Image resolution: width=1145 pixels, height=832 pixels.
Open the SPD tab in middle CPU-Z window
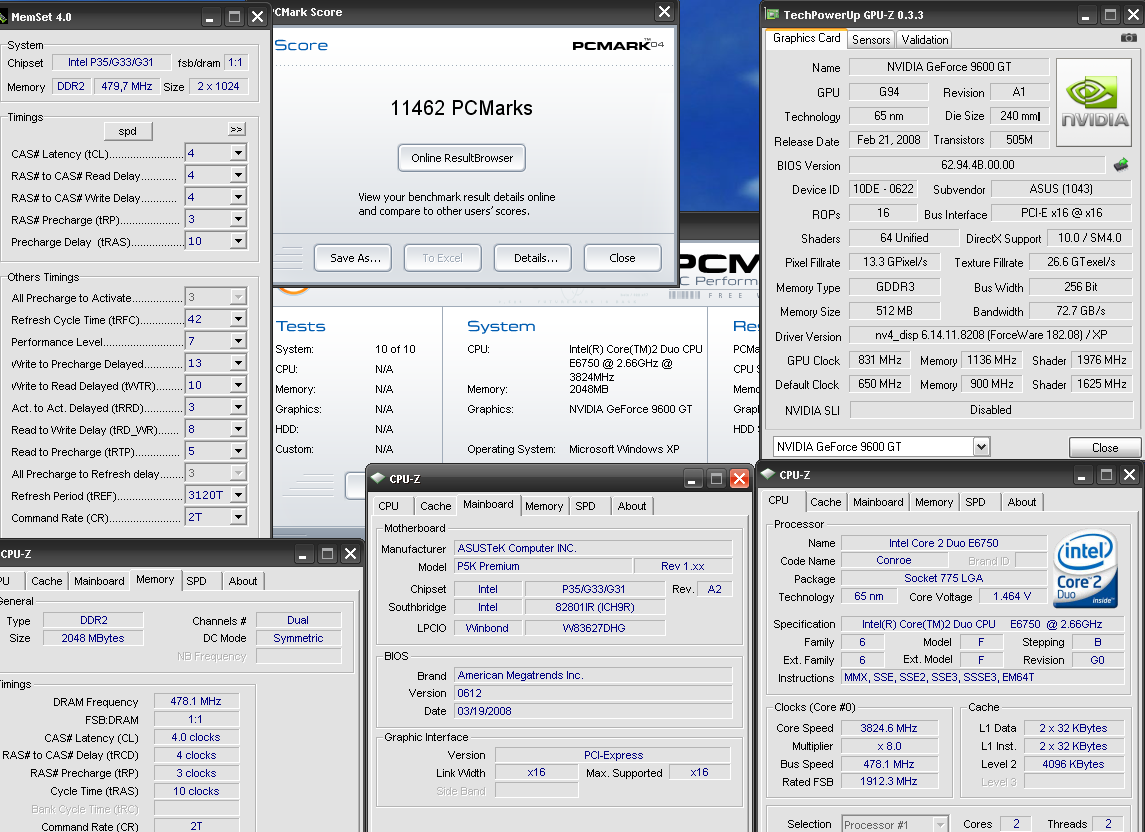click(x=586, y=505)
